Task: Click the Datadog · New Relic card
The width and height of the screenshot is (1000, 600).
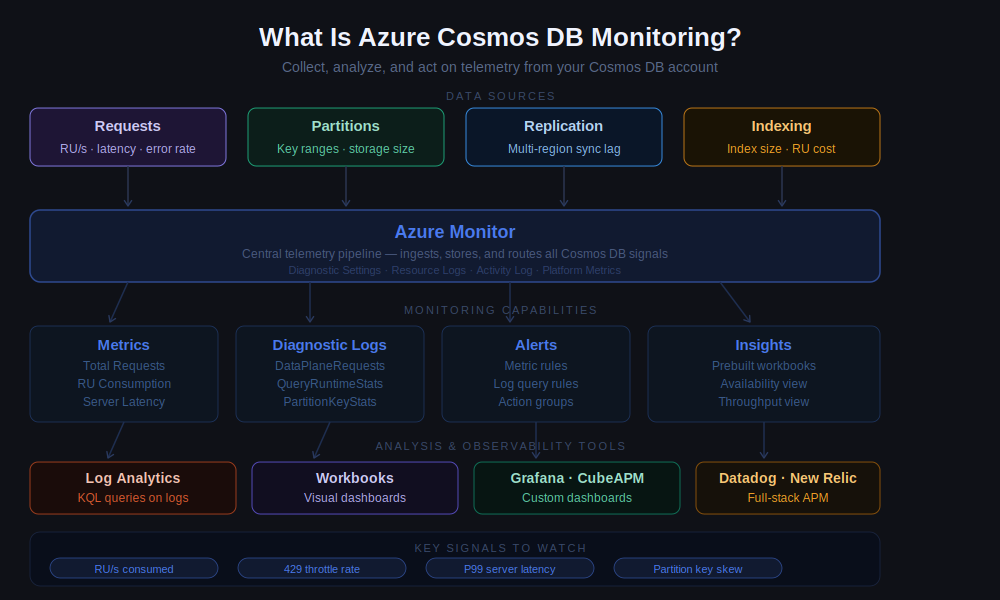Action: (x=788, y=488)
